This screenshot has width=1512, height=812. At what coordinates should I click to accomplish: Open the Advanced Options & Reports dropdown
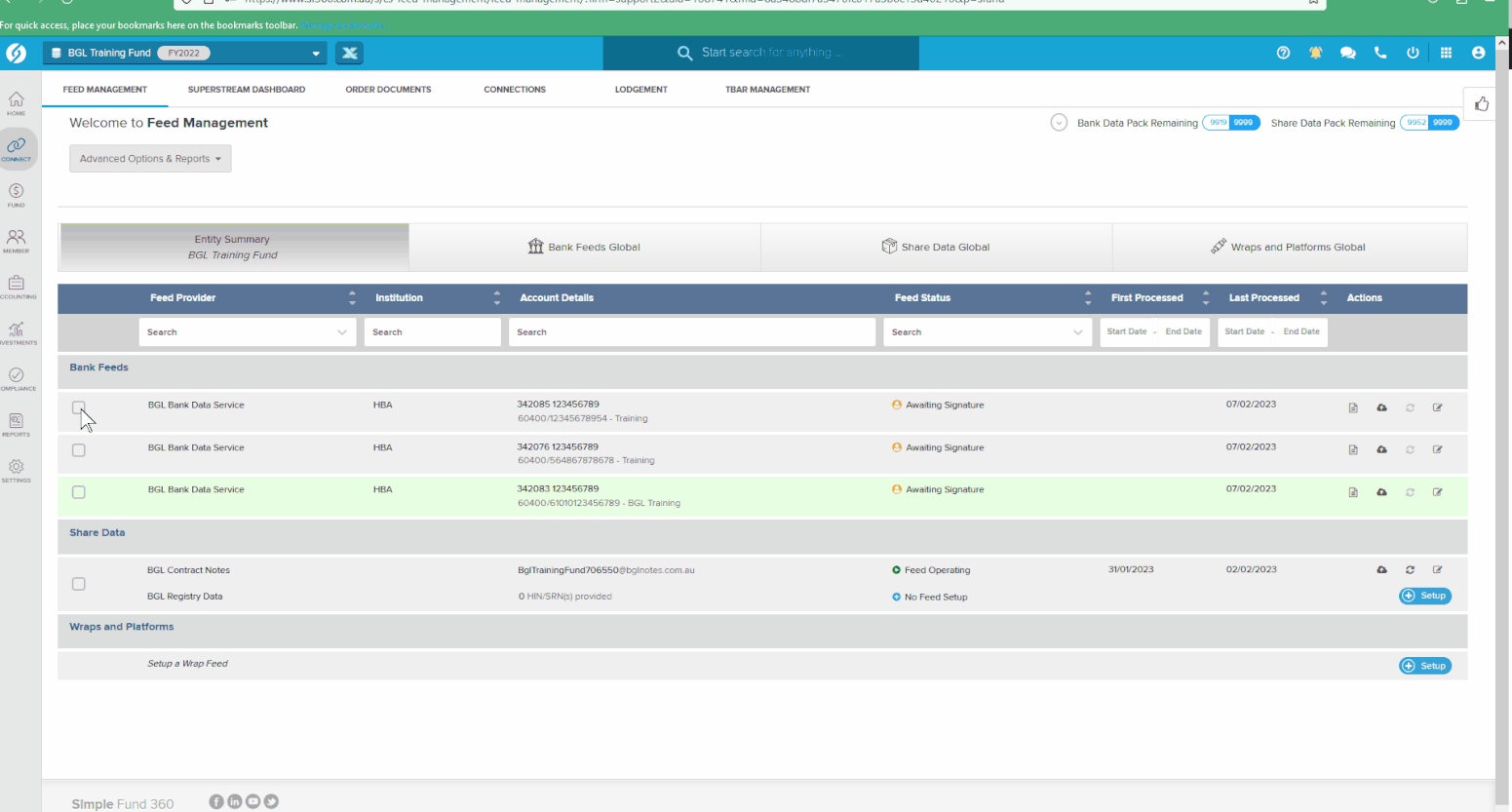(x=149, y=158)
